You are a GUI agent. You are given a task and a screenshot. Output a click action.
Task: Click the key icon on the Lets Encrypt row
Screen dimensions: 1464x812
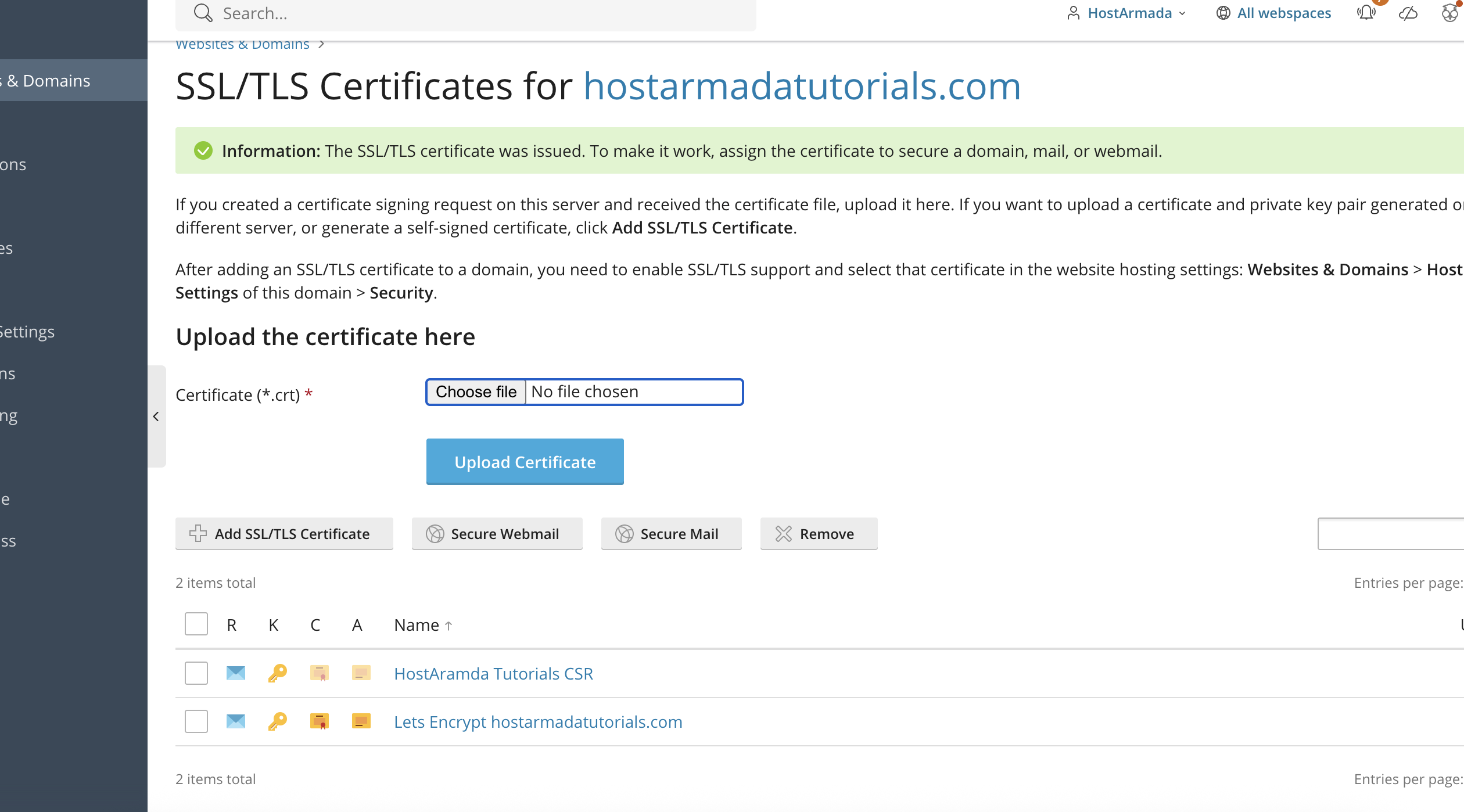277,721
